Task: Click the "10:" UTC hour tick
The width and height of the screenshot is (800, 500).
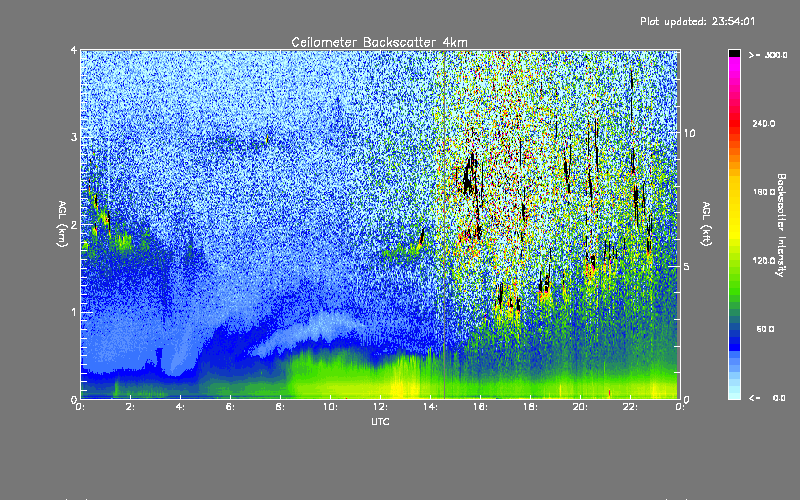Action: (330, 407)
